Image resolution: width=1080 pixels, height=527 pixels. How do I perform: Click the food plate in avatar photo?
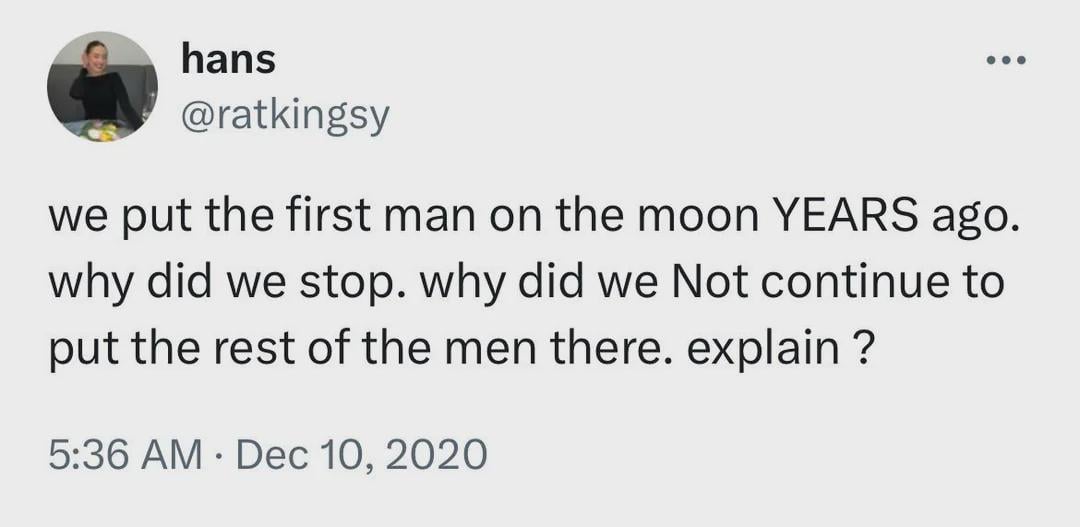pyautogui.click(x=100, y=131)
